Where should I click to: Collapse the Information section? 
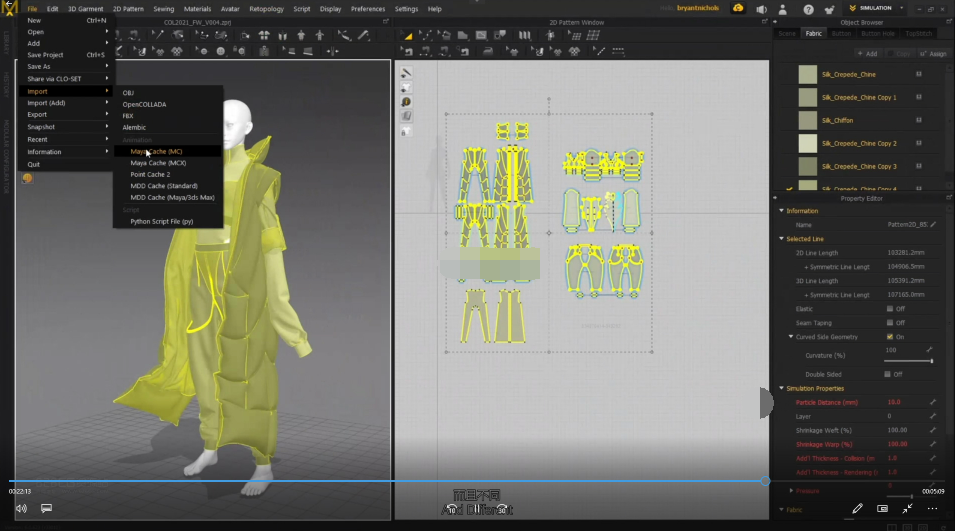pyautogui.click(x=781, y=211)
